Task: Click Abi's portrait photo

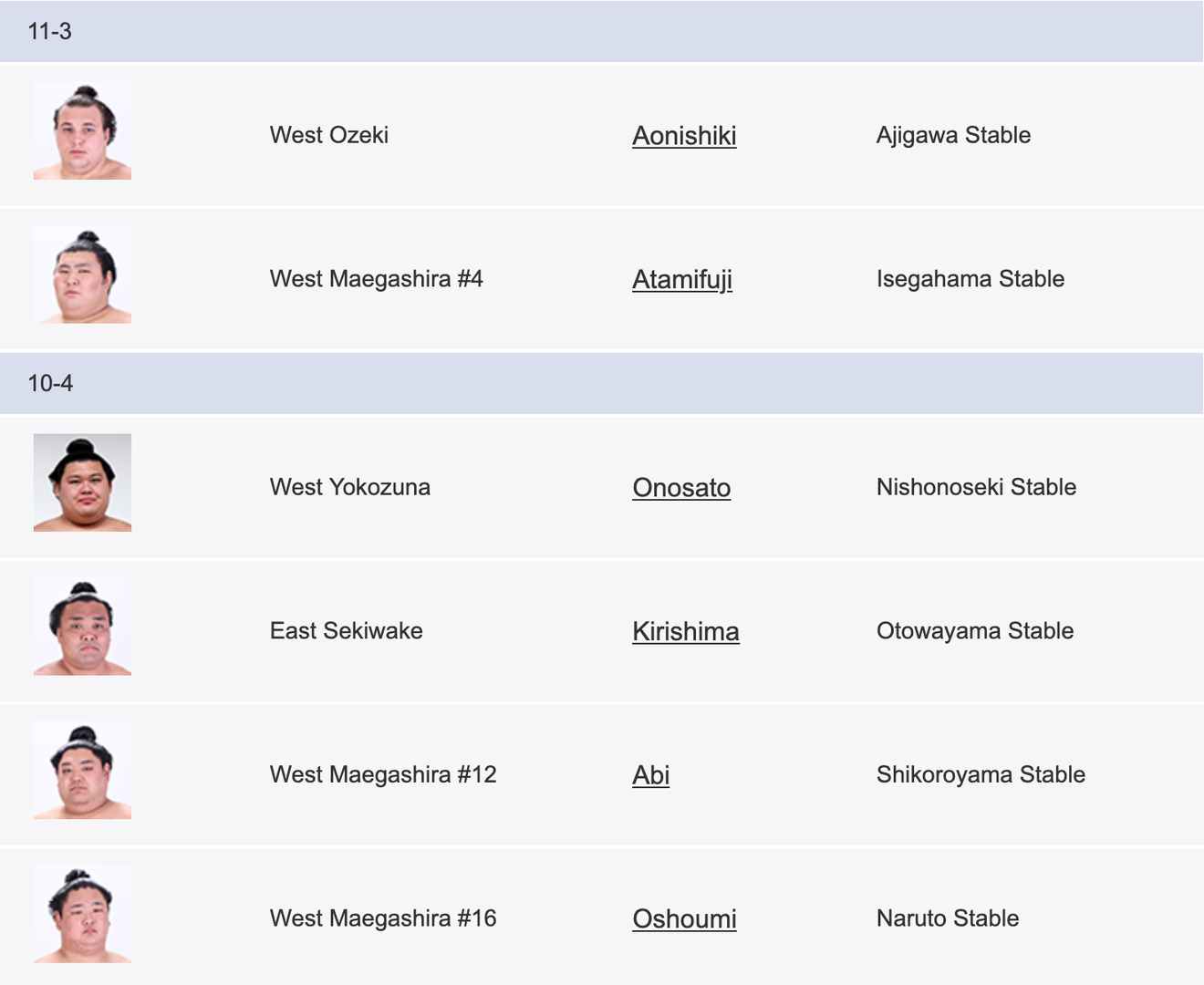Action: click(82, 771)
